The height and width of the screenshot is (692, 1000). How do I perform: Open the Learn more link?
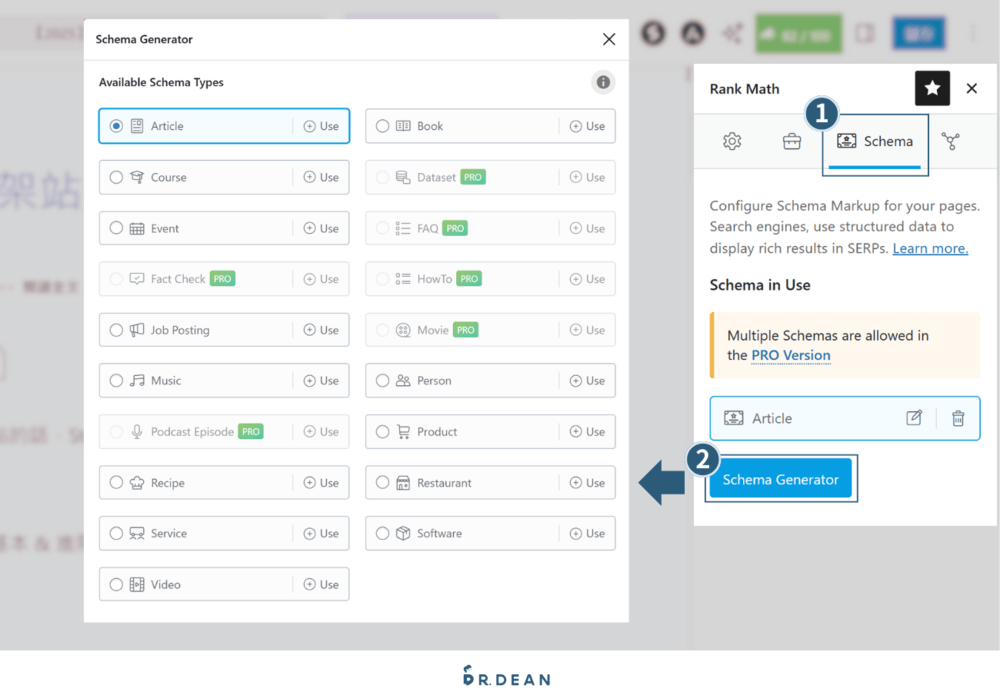pos(930,248)
